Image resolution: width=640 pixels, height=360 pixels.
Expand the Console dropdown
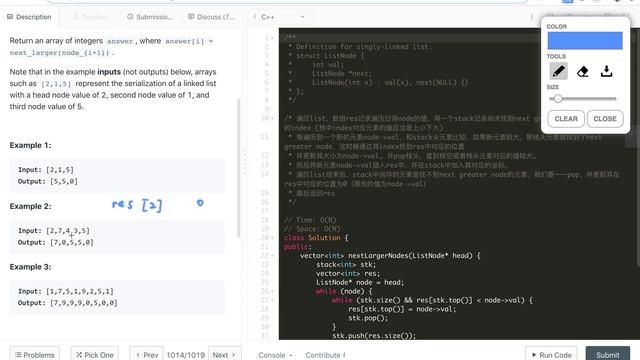pos(275,355)
